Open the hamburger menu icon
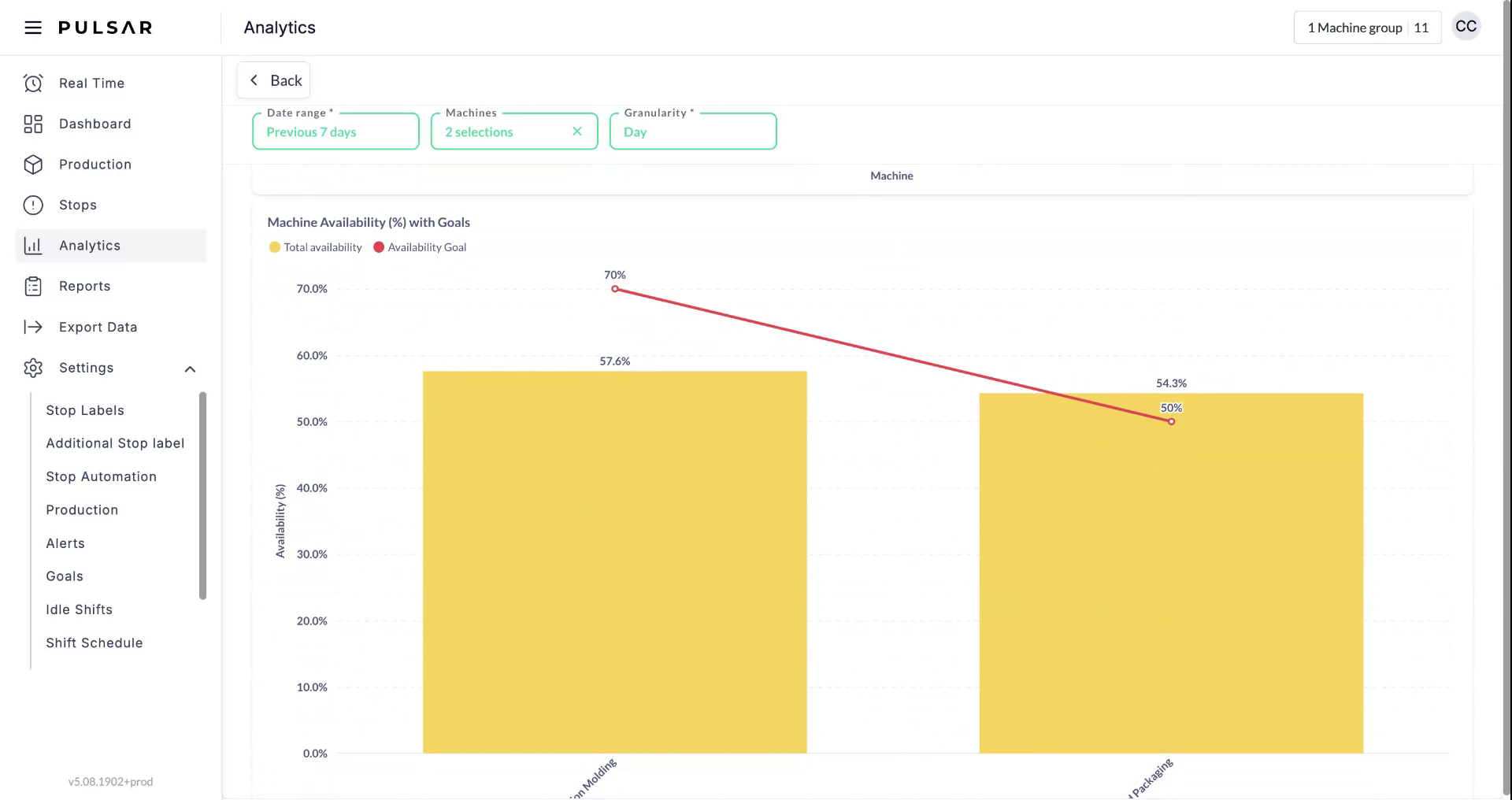This screenshot has height=800, width=1512. 33,28
